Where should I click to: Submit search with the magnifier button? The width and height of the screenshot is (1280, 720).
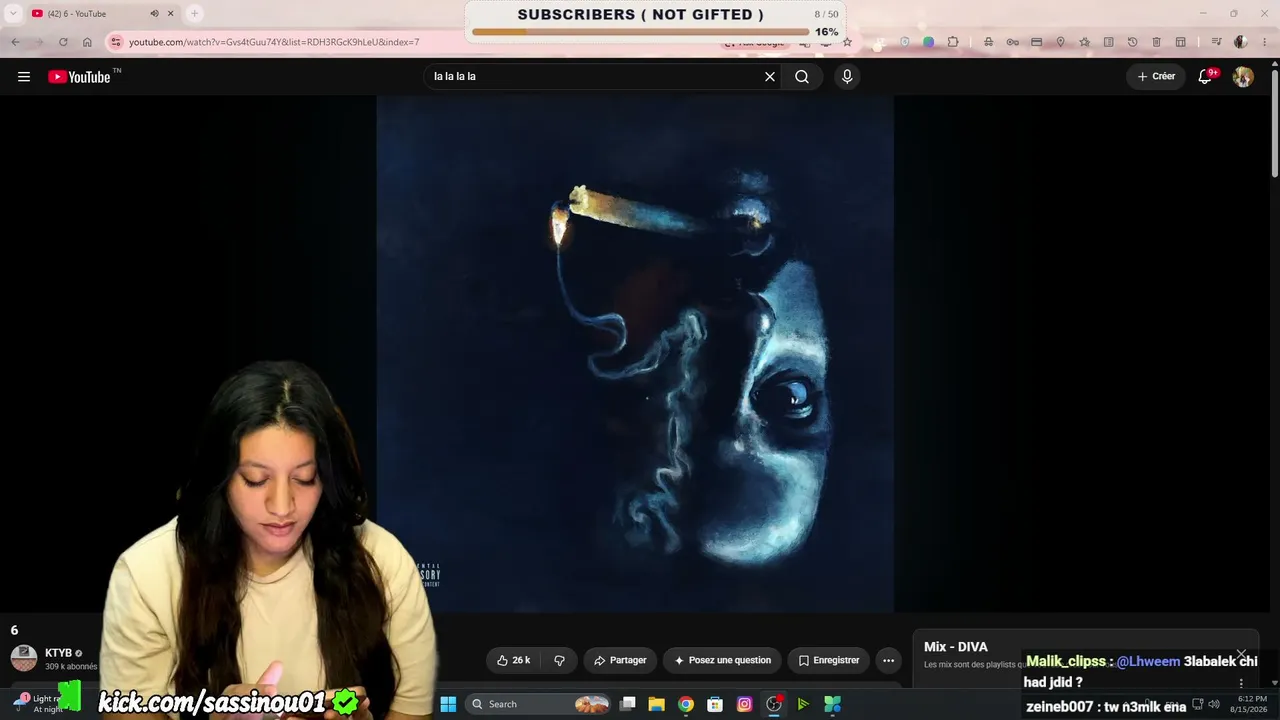click(802, 77)
